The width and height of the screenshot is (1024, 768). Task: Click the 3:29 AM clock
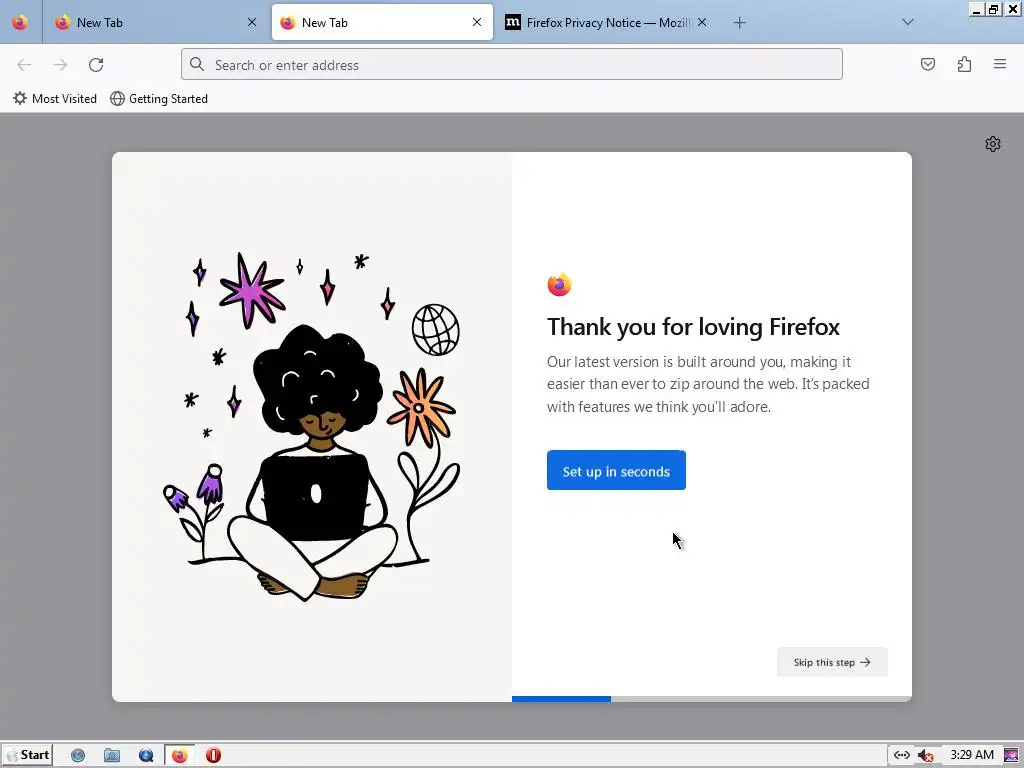[x=972, y=755]
